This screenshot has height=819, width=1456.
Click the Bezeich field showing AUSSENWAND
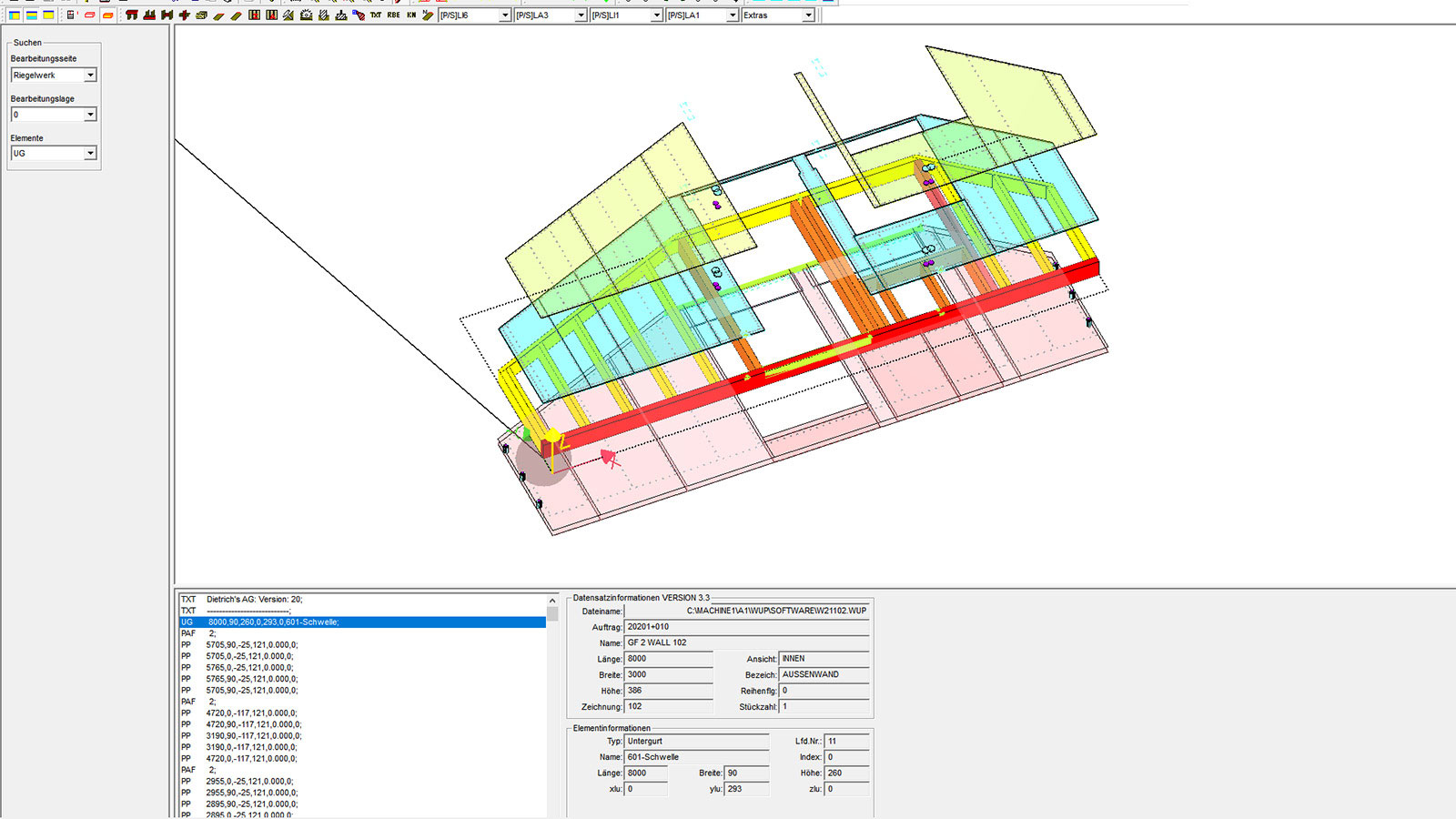[x=824, y=675]
